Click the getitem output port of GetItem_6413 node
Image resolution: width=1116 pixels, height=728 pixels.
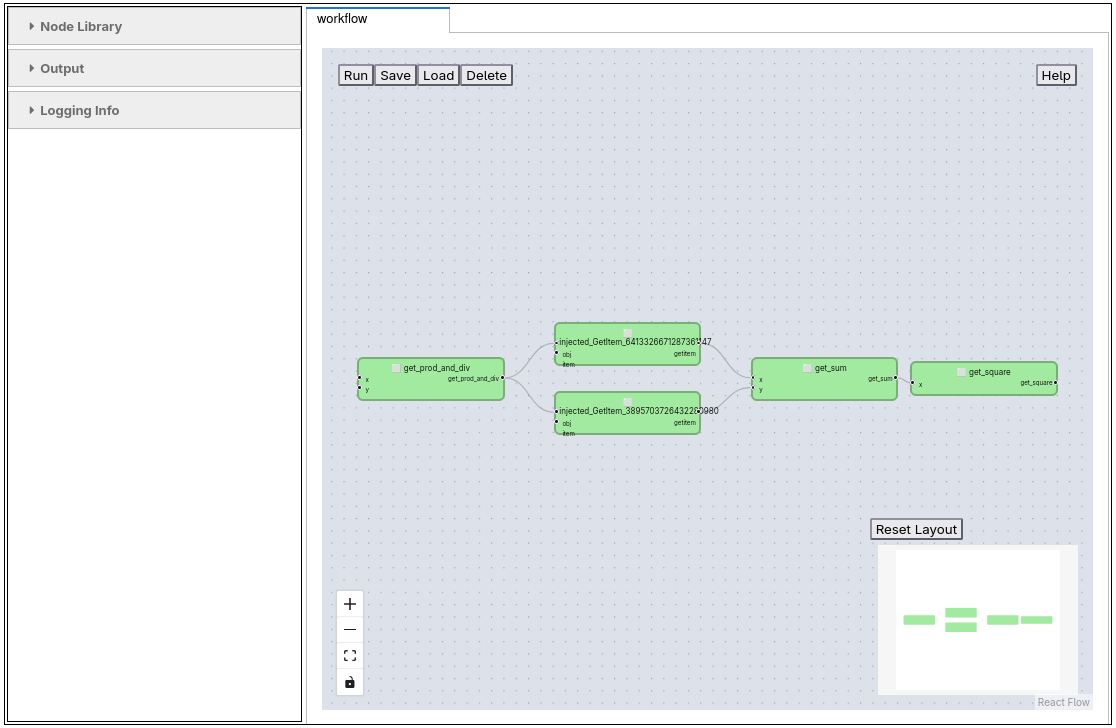pyautogui.click(x=699, y=342)
